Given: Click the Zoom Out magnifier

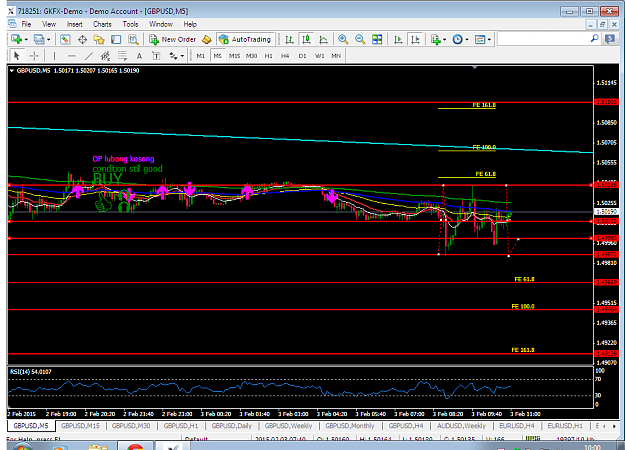Looking at the screenshot, I should point(360,39).
